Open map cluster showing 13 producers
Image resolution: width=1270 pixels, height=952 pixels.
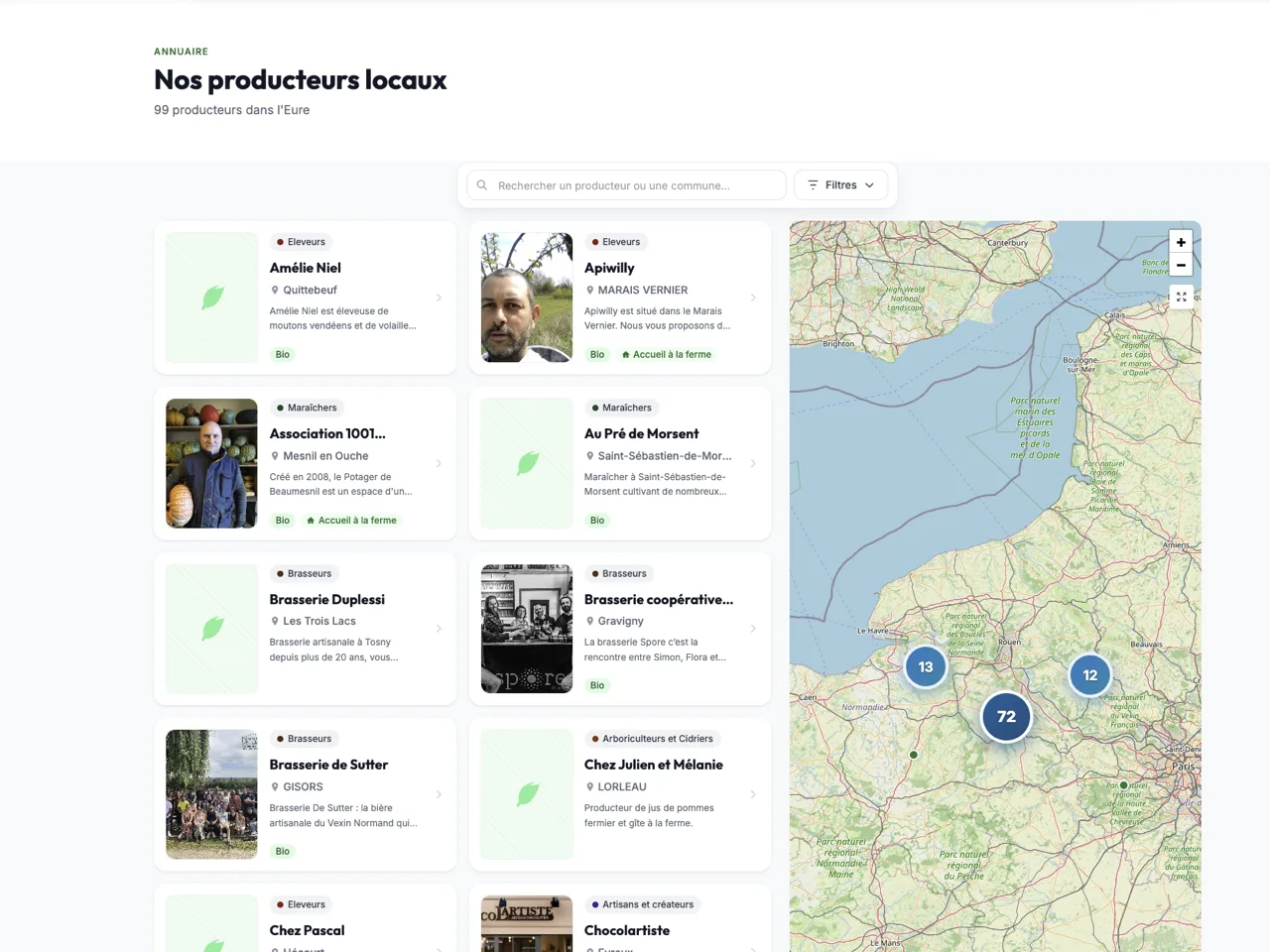(x=926, y=667)
